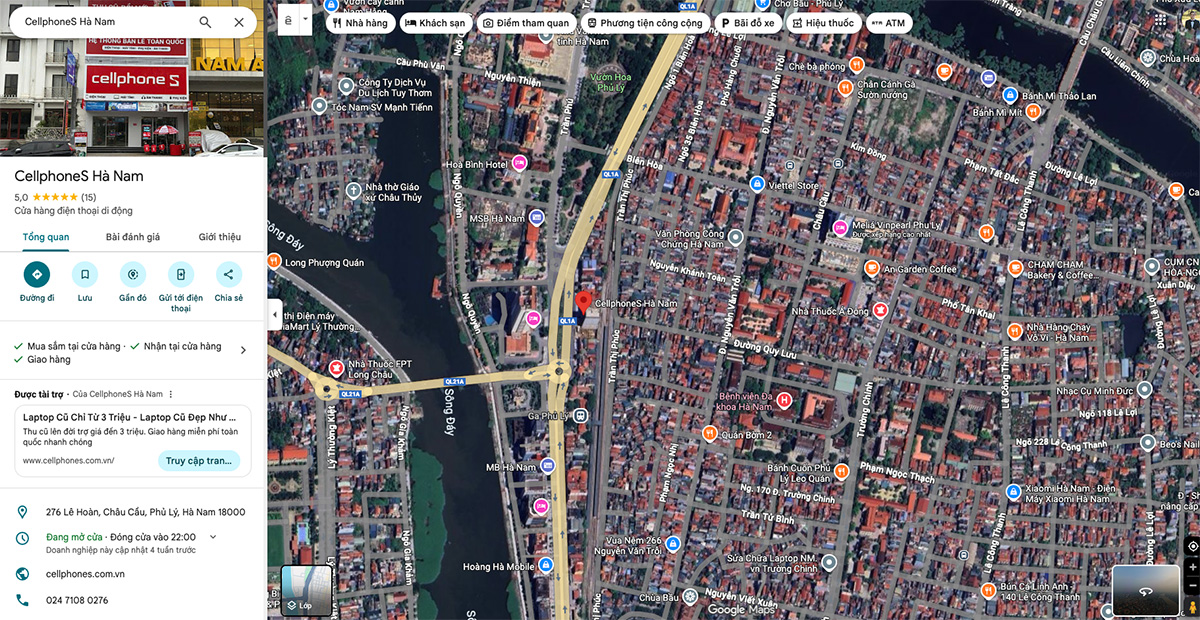This screenshot has height=620, width=1200.
Task: Open the Bài đánh giá tab
Action: [133, 237]
